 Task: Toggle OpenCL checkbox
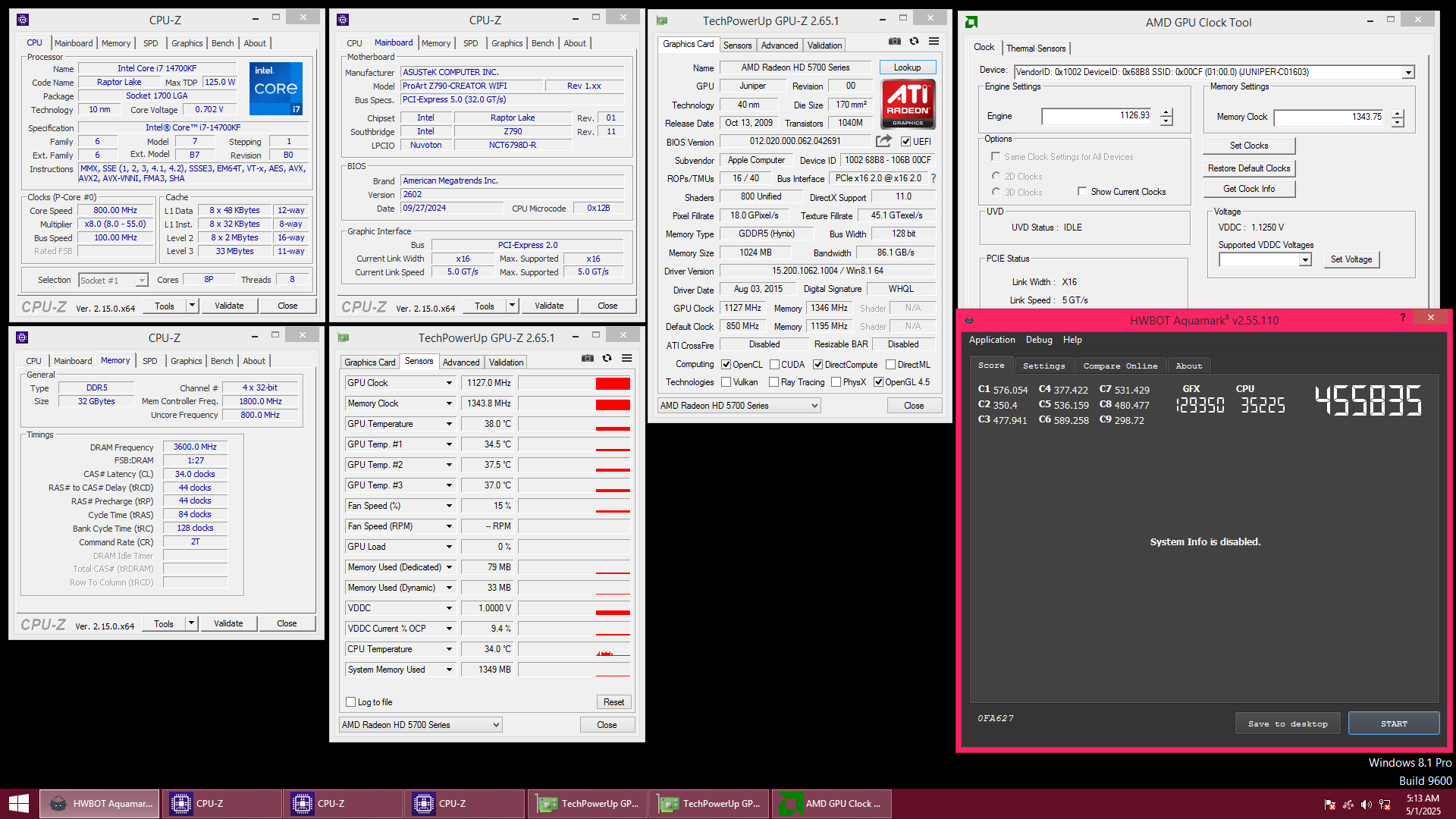pos(726,365)
